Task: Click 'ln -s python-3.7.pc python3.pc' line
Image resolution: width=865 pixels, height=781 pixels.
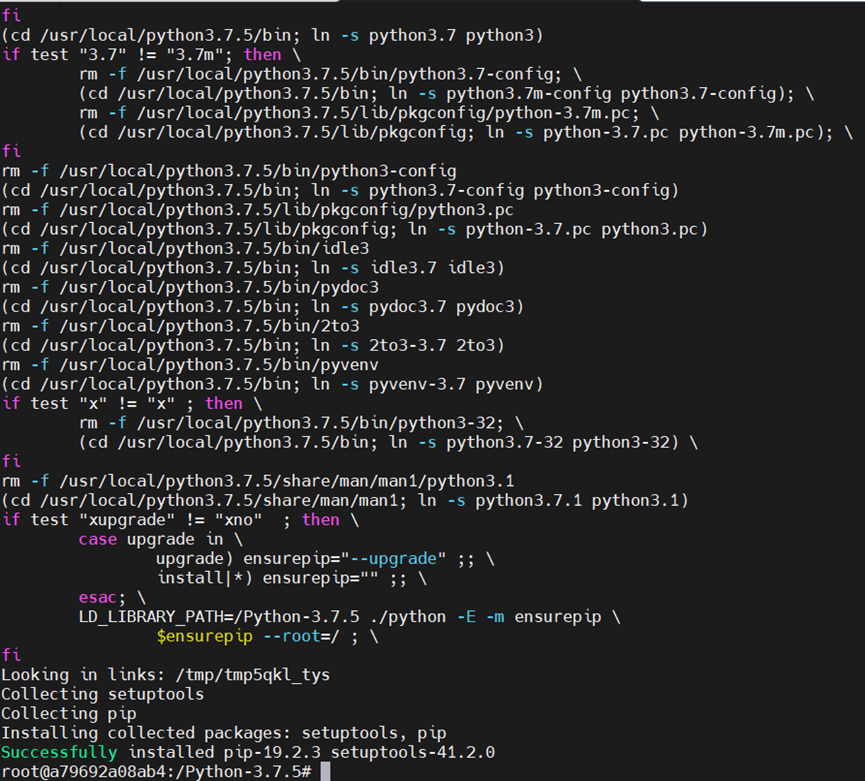Action: point(355,229)
